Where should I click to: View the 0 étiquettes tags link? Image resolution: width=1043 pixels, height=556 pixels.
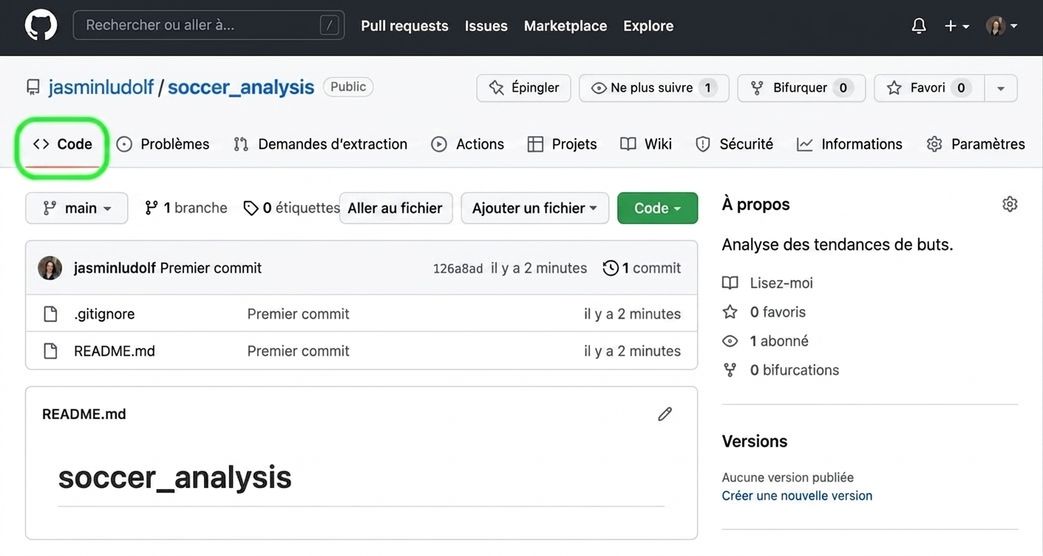pos(292,208)
